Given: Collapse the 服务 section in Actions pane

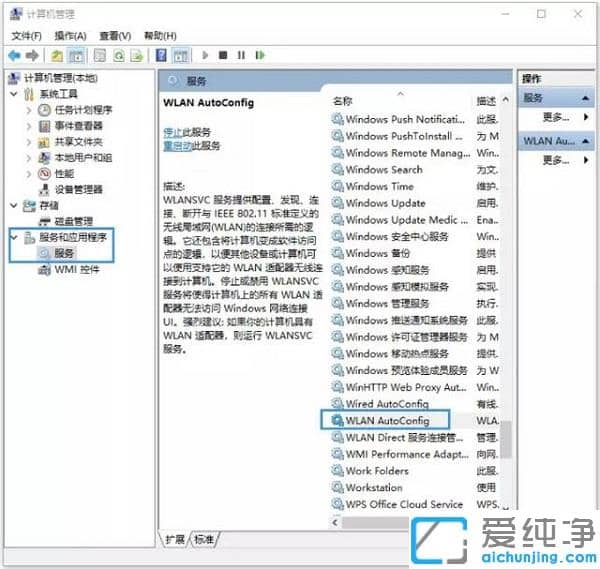Looking at the screenshot, I should point(585,98).
